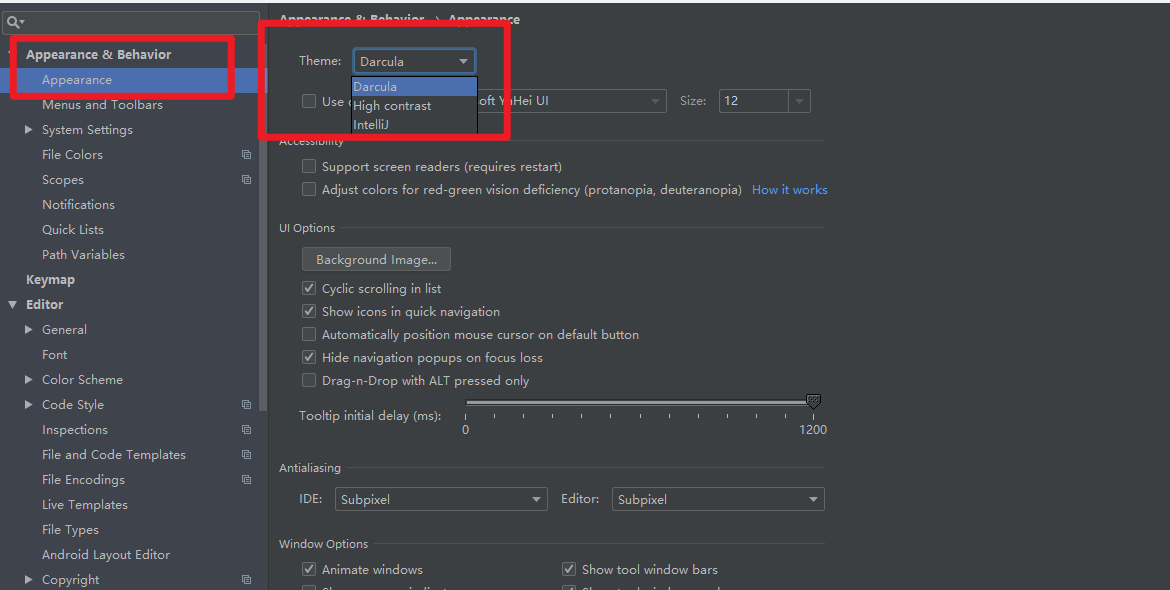Open Keymap settings in the sidebar
Image resolution: width=1170 pixels, height=590 pixels.
(x=50, y=280)
